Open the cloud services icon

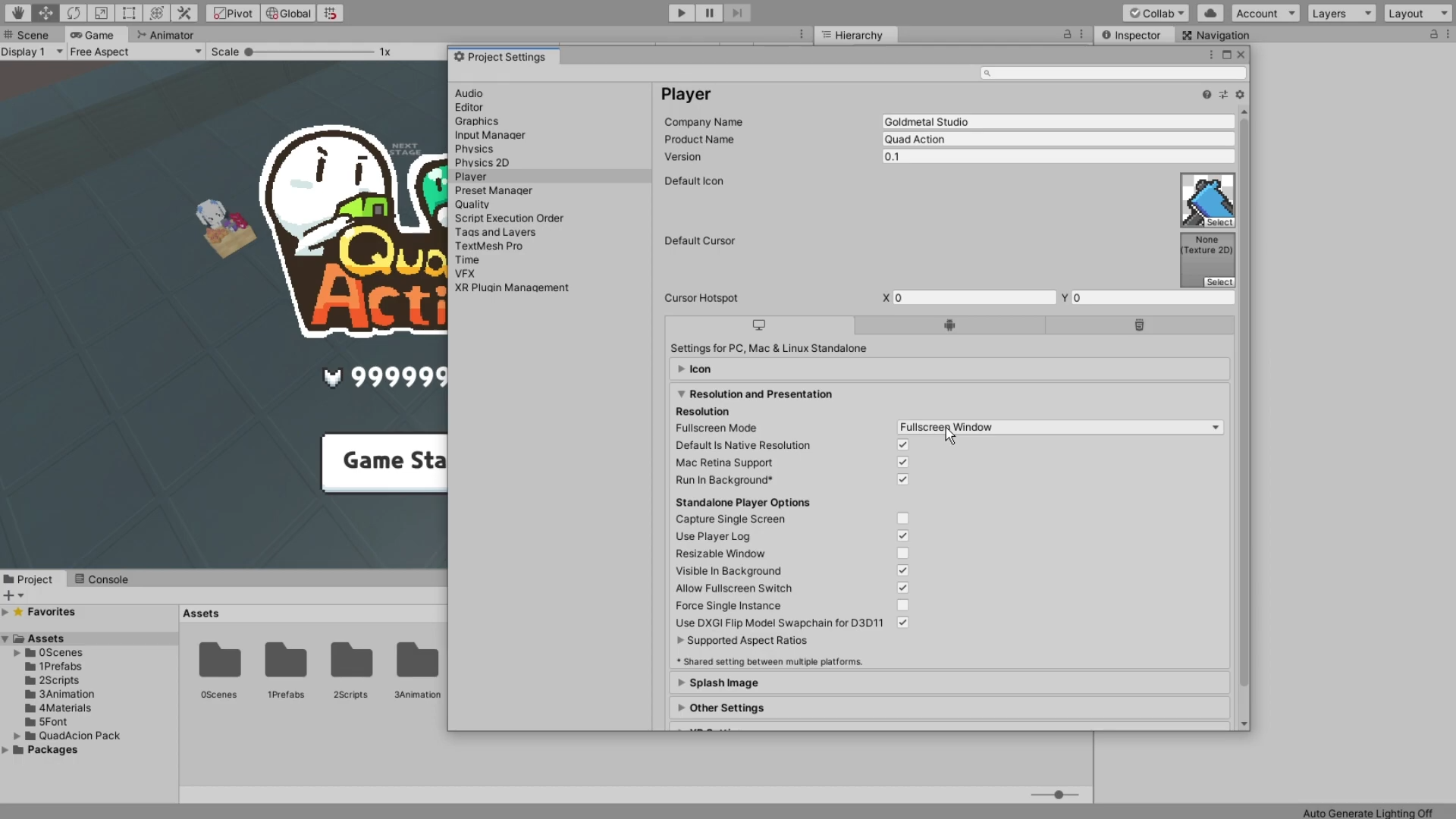pos(1210,13)
